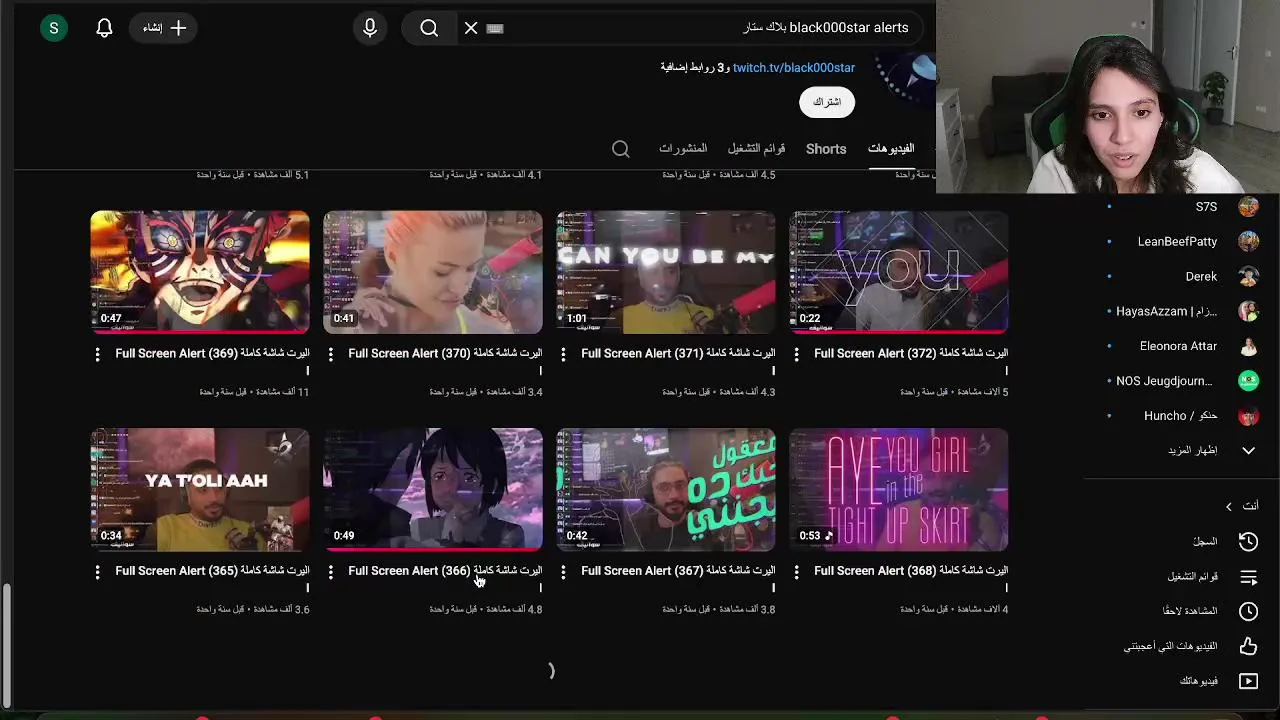Switch to the Videos (الفيديوهات) tab
This screenshot has height=720, width=1280.
(x=891, y=148)
